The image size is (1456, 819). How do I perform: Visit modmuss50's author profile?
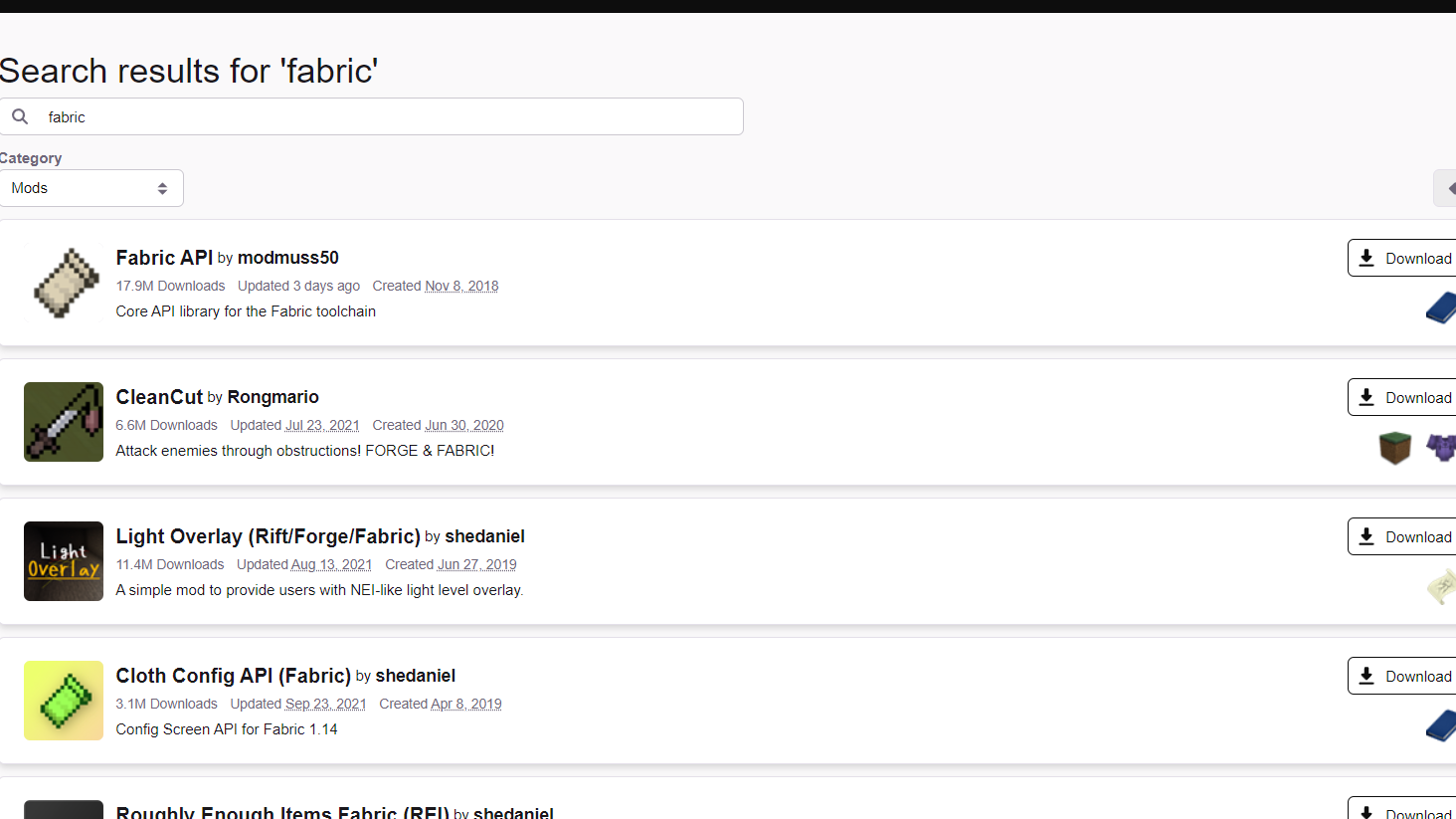[287, 257]
